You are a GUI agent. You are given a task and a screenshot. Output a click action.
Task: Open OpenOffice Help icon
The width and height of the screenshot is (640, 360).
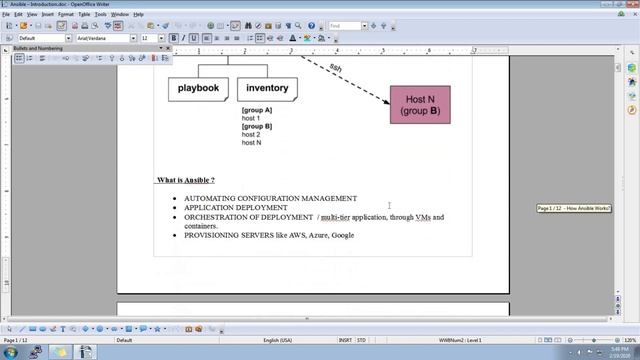point(311,26)
